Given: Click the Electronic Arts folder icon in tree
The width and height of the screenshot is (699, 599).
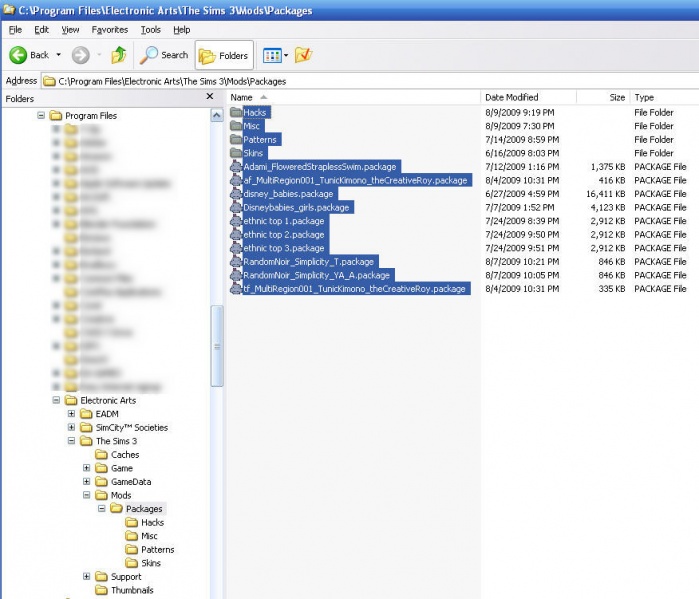Looking at the screenshot, I should (71, 400).
